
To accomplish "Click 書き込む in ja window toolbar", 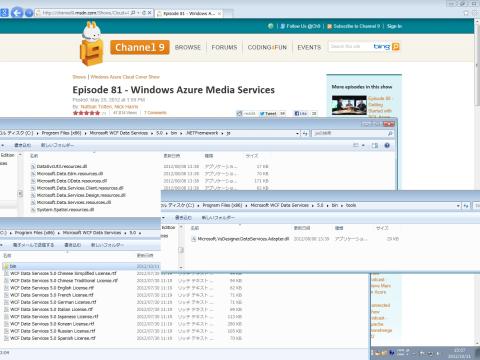I will (22, 145).
